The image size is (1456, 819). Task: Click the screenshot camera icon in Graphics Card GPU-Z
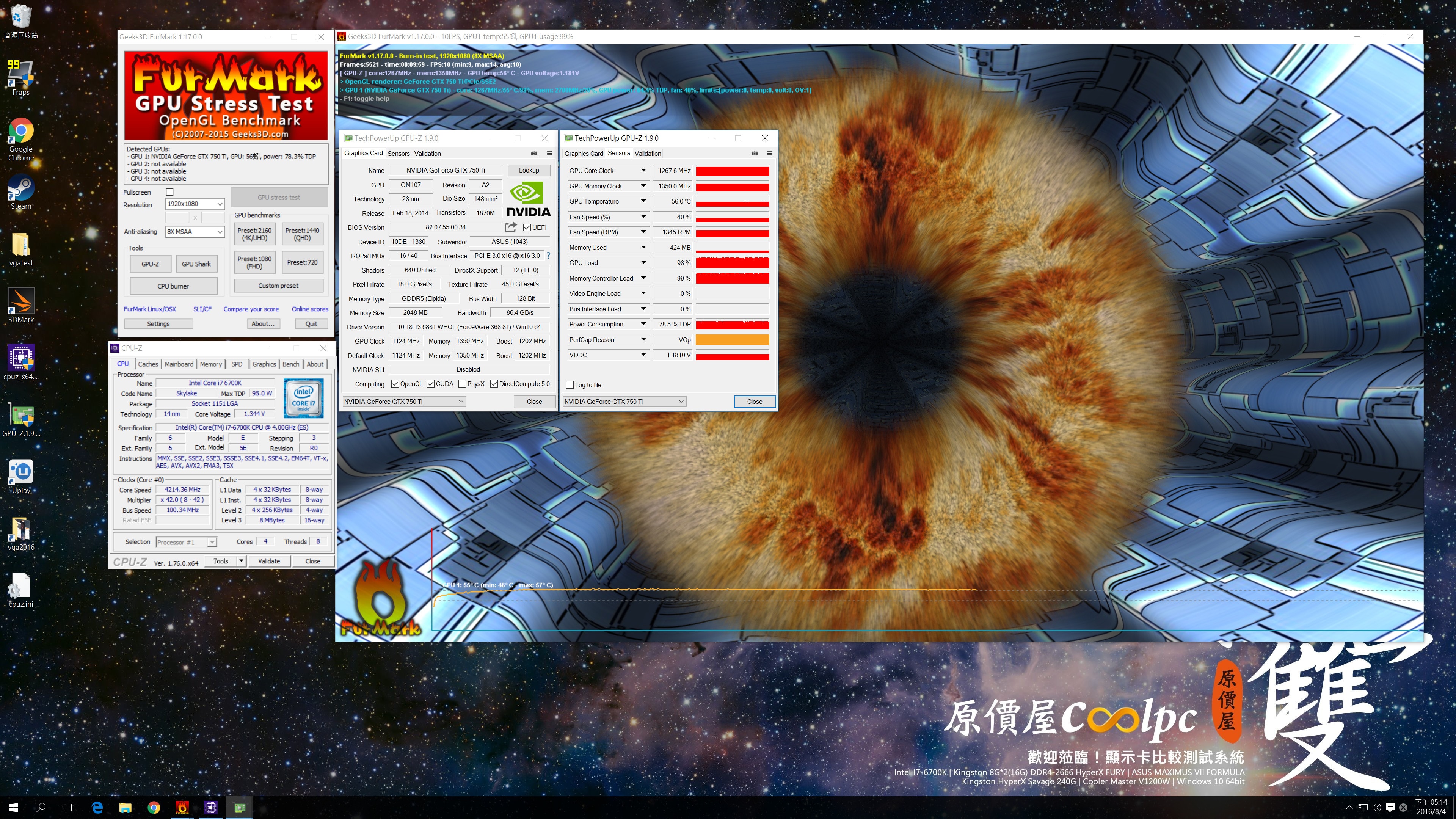coord(534,153)
